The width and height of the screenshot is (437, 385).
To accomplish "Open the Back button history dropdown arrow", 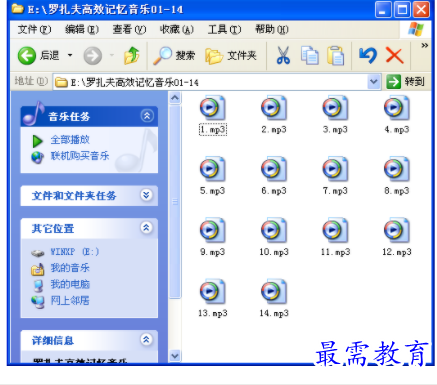I will (70, 55).
